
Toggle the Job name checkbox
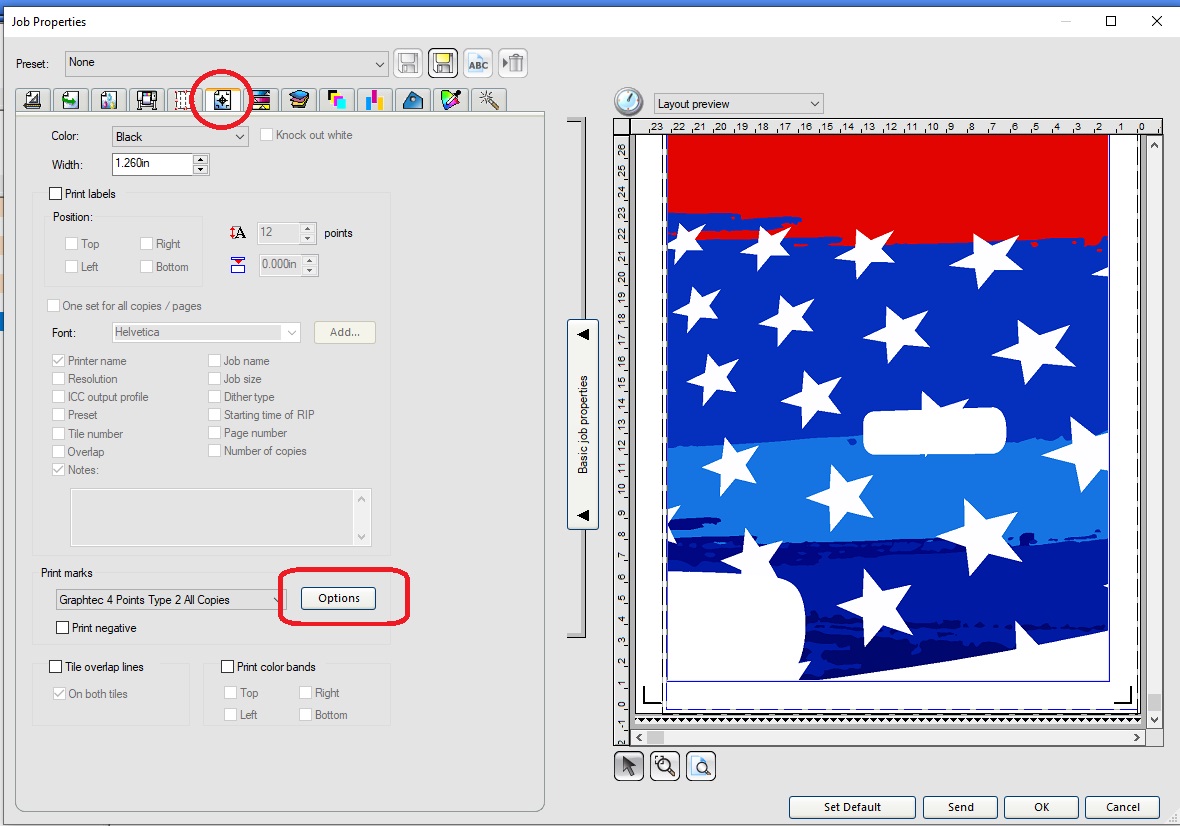click(x=214, y=360)
